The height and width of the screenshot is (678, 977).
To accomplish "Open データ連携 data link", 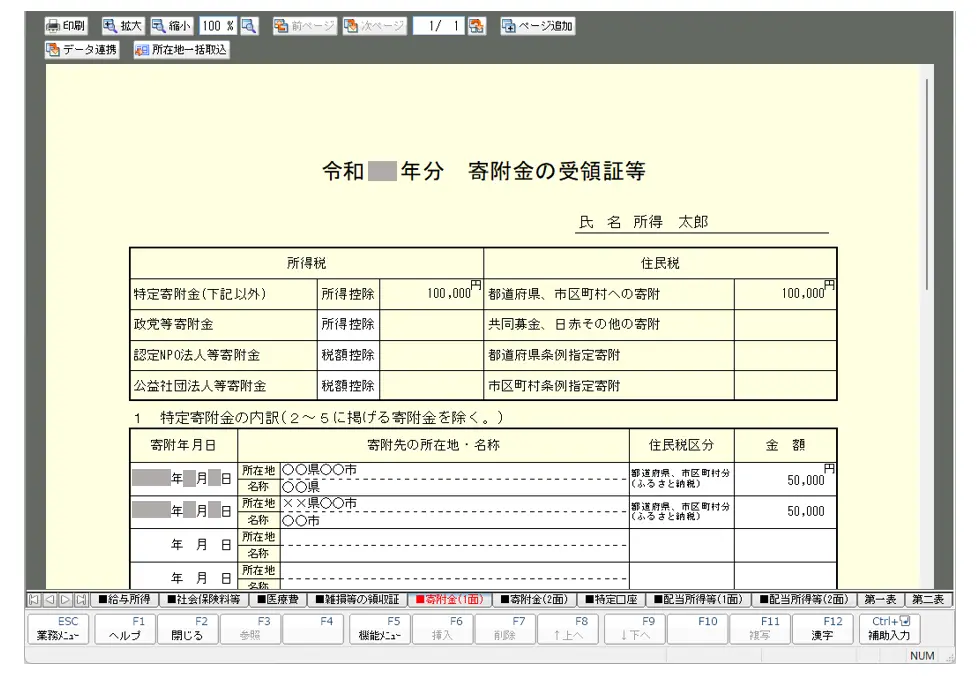I will pyautogui.click(x=82, y=50).
